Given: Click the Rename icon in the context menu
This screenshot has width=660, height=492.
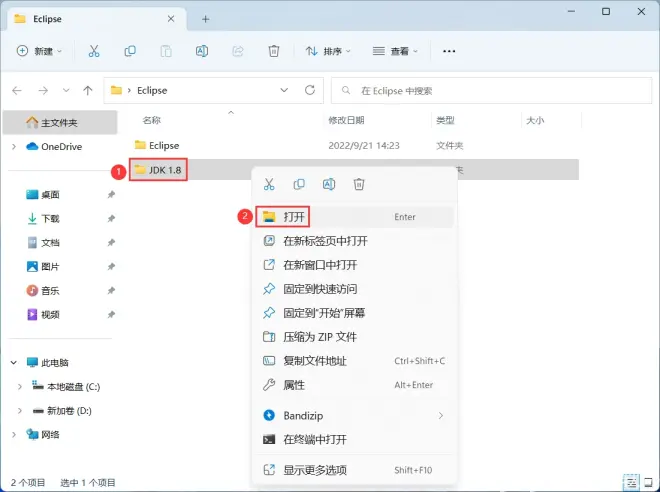Looking at the screenshot, I should [329, 184].
